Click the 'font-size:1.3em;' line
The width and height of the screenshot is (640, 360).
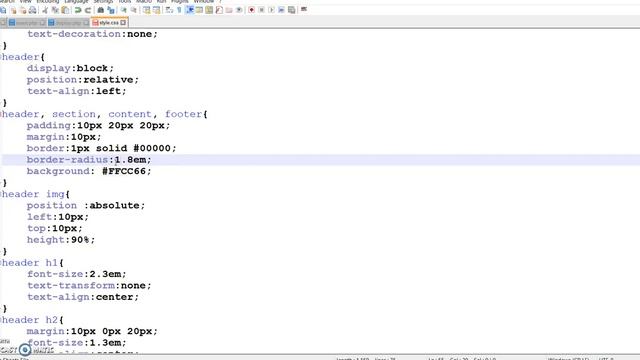click(77, 342)
